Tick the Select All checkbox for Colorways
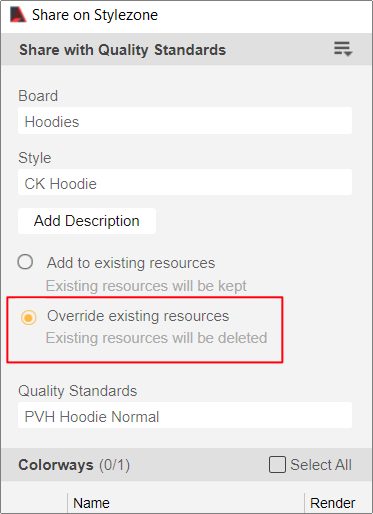Viewport: 373px width, 514px height. [x=277, y=465]
